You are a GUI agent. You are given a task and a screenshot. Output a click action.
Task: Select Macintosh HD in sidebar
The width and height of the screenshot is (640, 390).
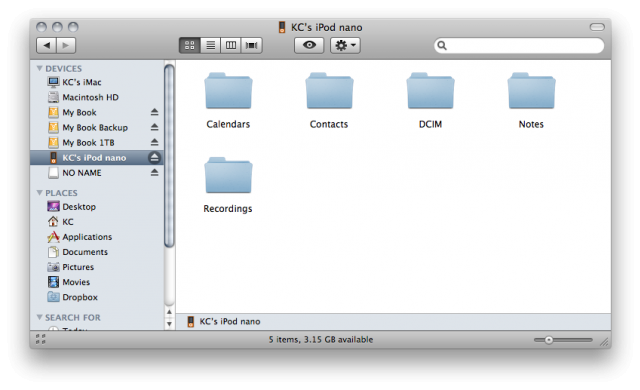pos(97,98)
